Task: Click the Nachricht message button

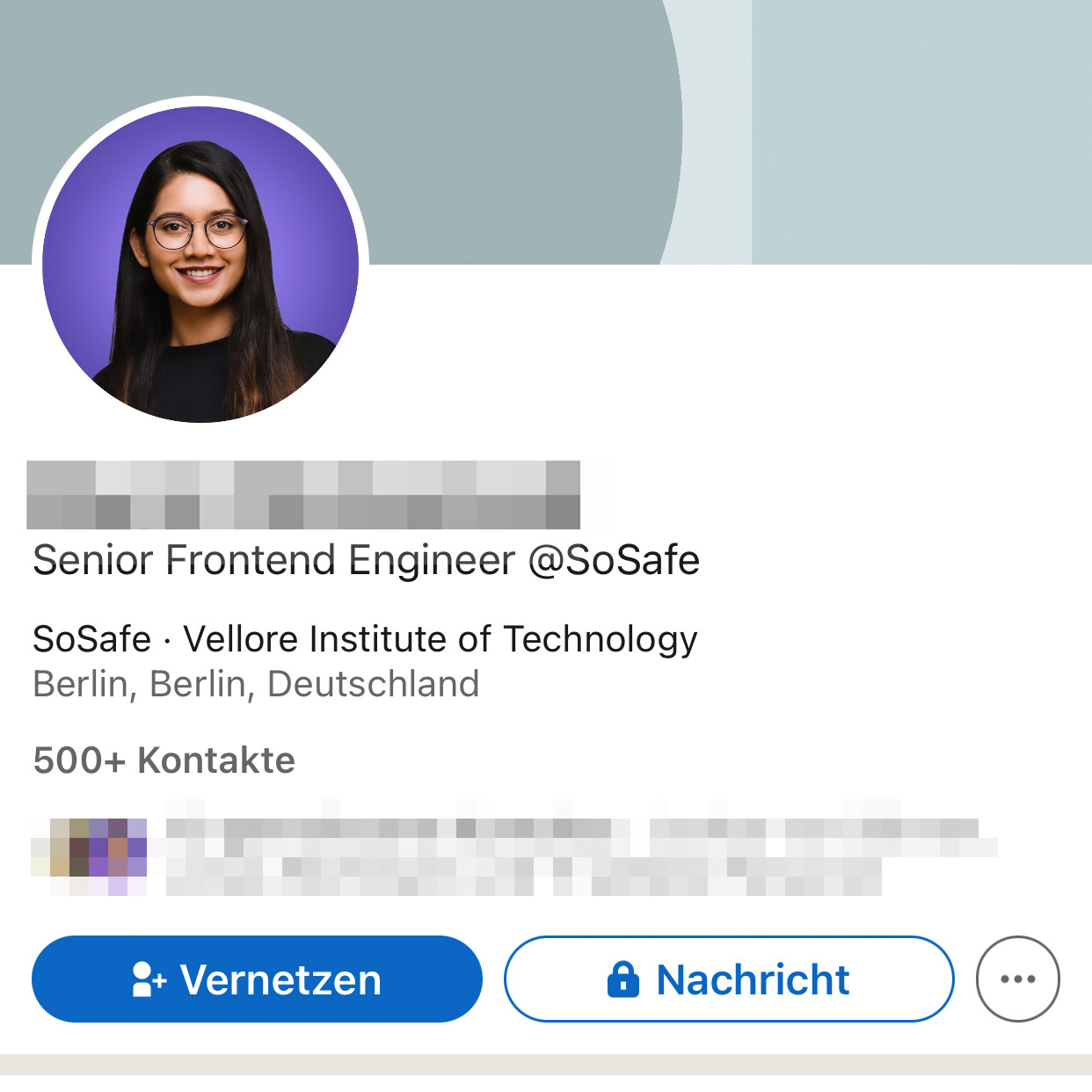Action: click(729, 979)
